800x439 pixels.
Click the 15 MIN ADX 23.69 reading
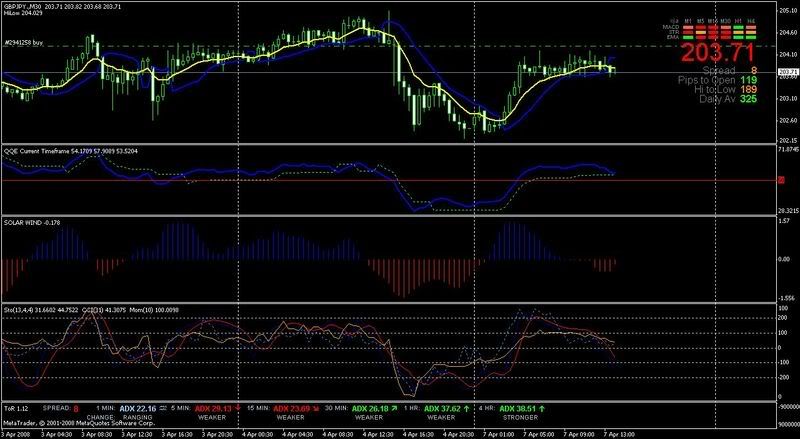(290, 410)
